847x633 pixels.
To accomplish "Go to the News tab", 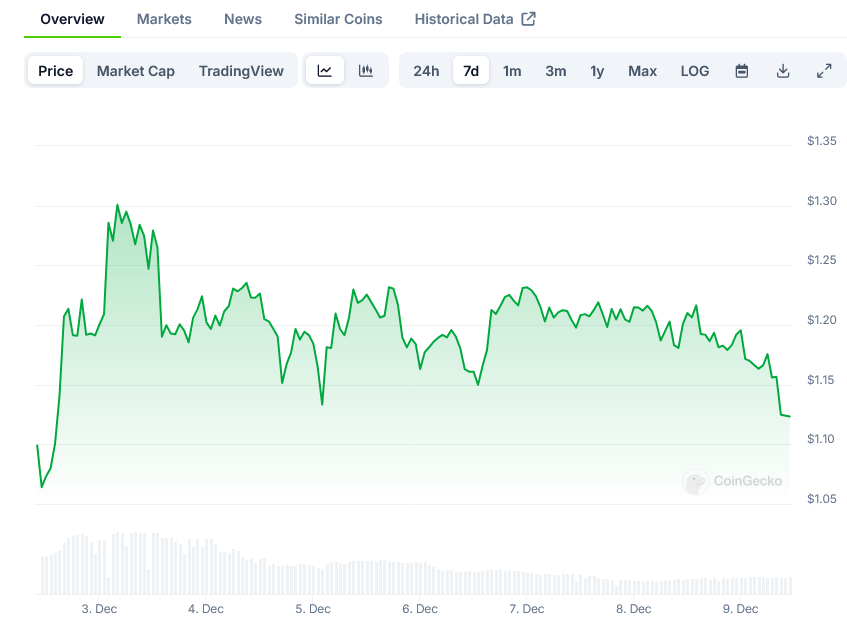I will [243, 19].
